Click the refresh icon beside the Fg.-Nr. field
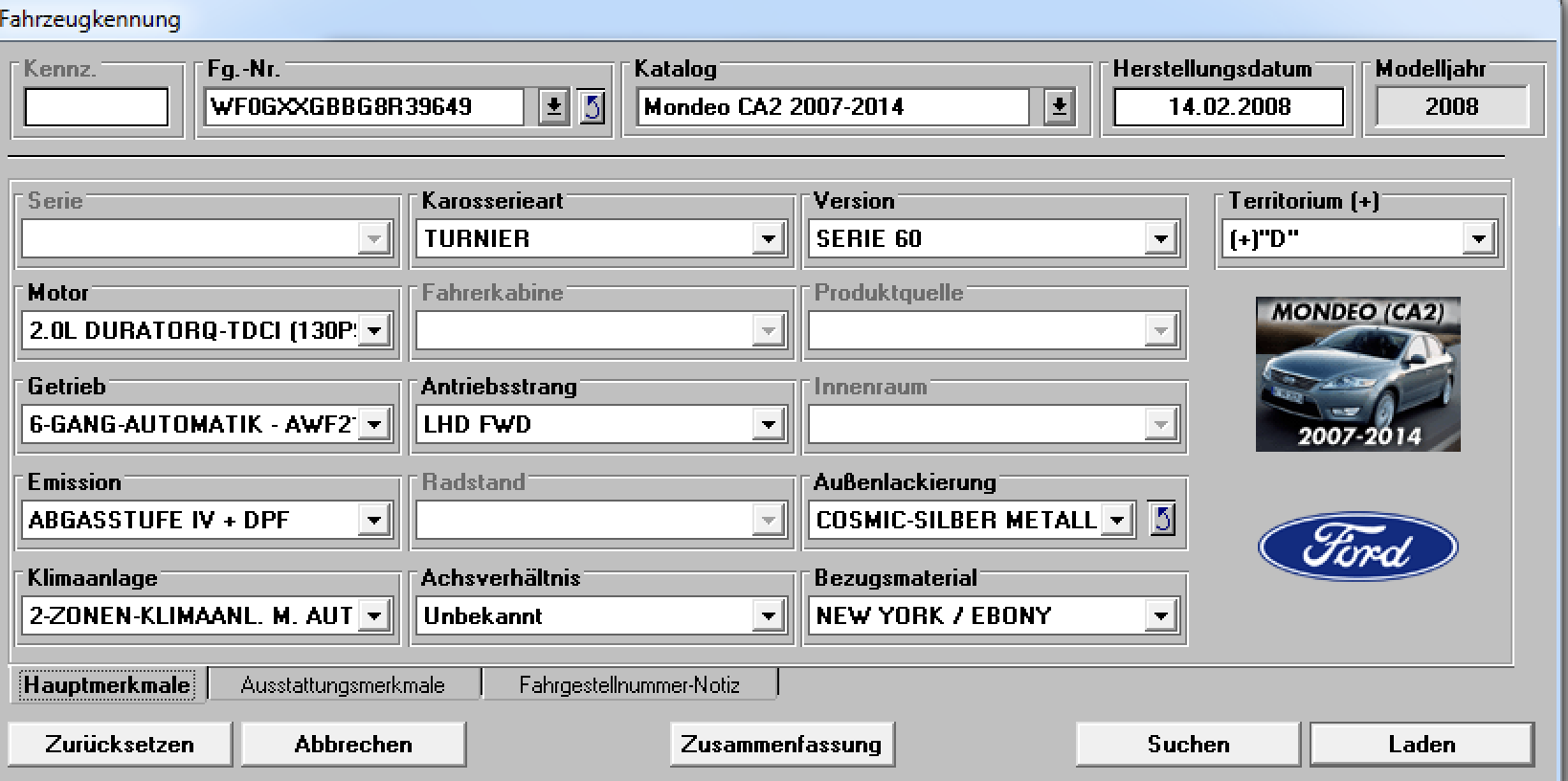Screen dimensions: 1568x781 click(592, 107)
